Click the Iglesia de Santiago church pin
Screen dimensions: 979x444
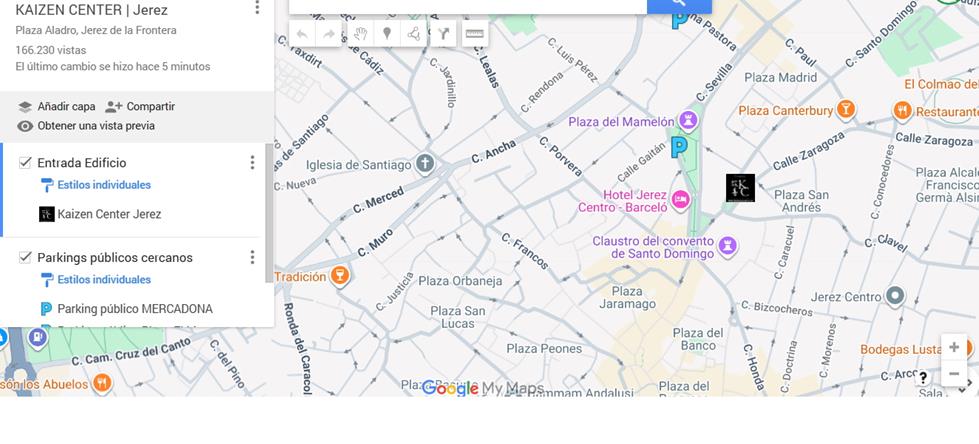click(x=425, y=164)
